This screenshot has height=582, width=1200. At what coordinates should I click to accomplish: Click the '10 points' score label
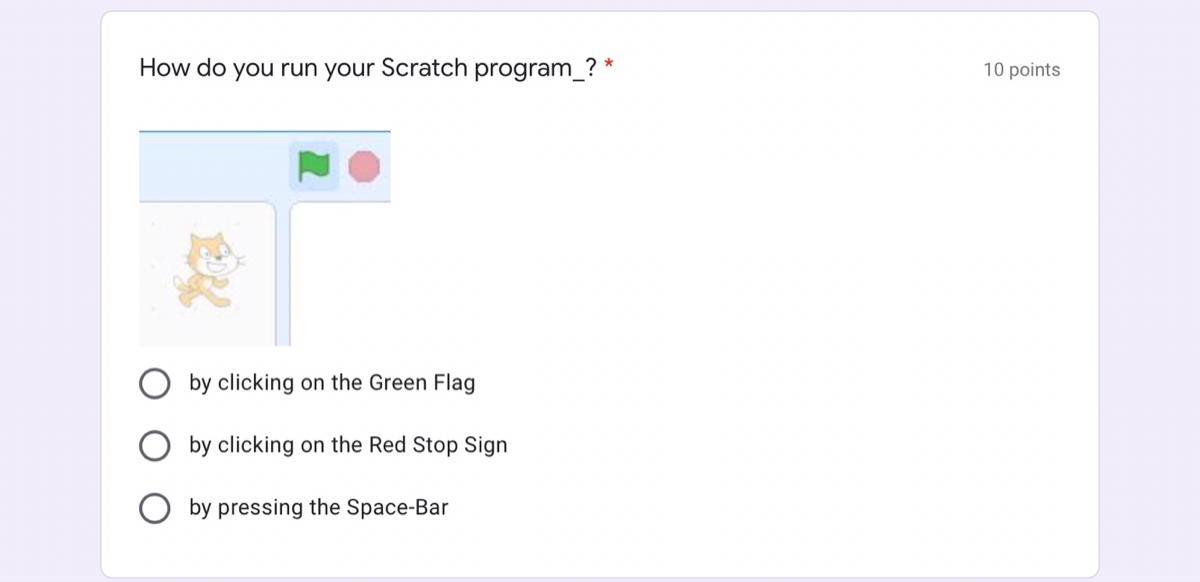click(x=1021, y=70)
